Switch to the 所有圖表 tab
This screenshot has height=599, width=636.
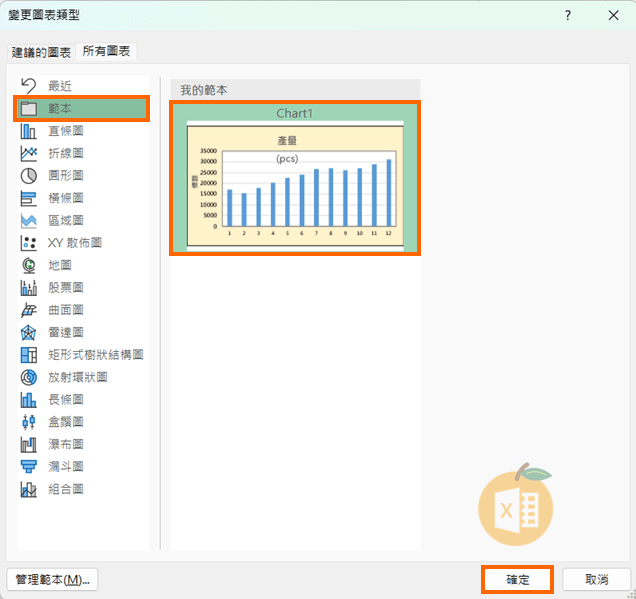(x=107, y=52)
